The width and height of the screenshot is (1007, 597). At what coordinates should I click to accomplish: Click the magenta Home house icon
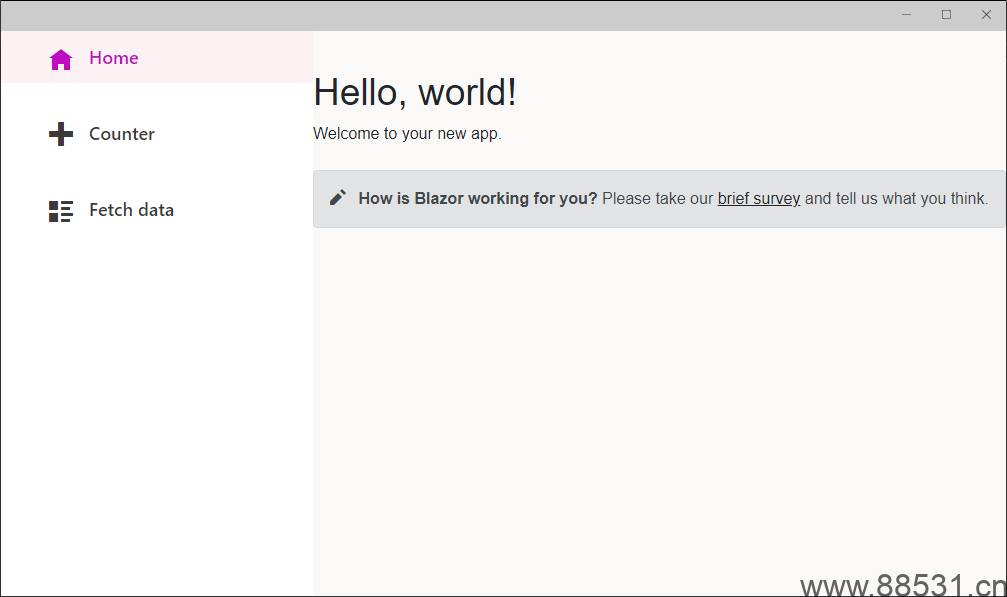pyautogui.click(x=61, y=59)
